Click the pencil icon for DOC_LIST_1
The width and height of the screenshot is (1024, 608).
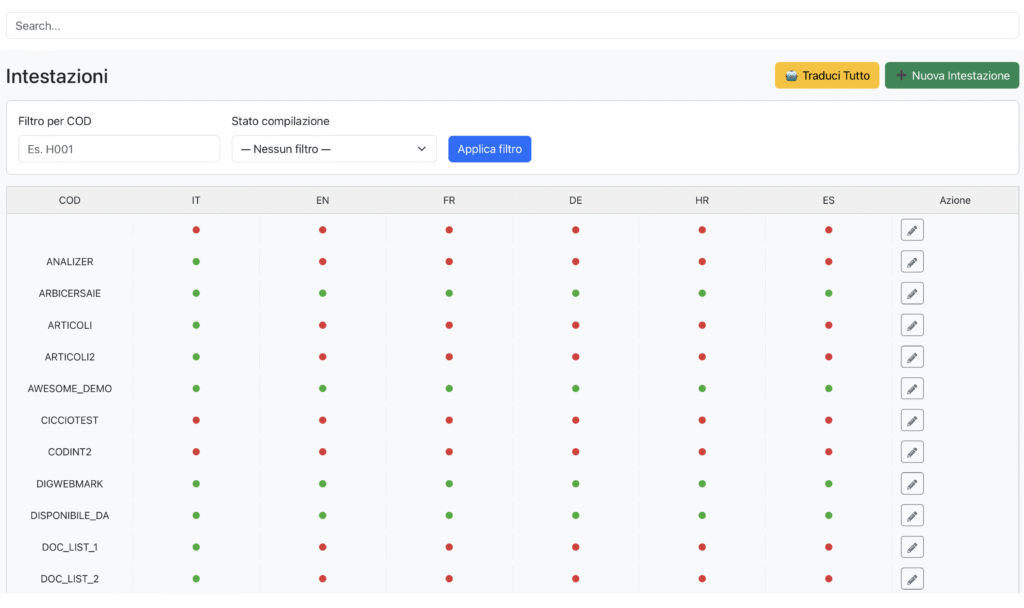coord(911,547)
